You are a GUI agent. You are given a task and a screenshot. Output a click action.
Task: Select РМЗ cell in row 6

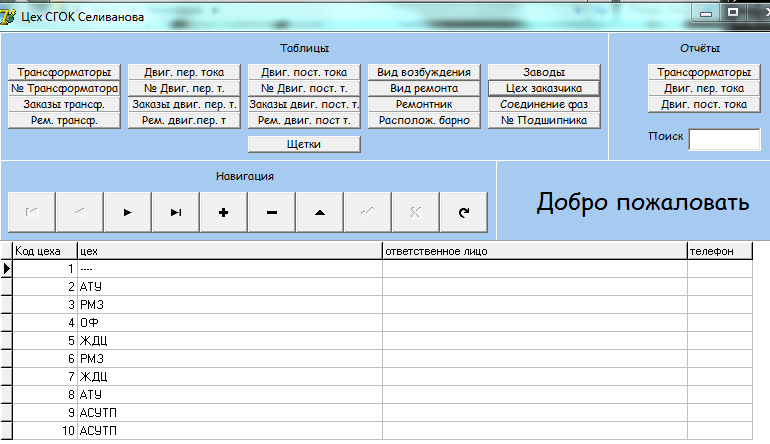tap(230, 359)
